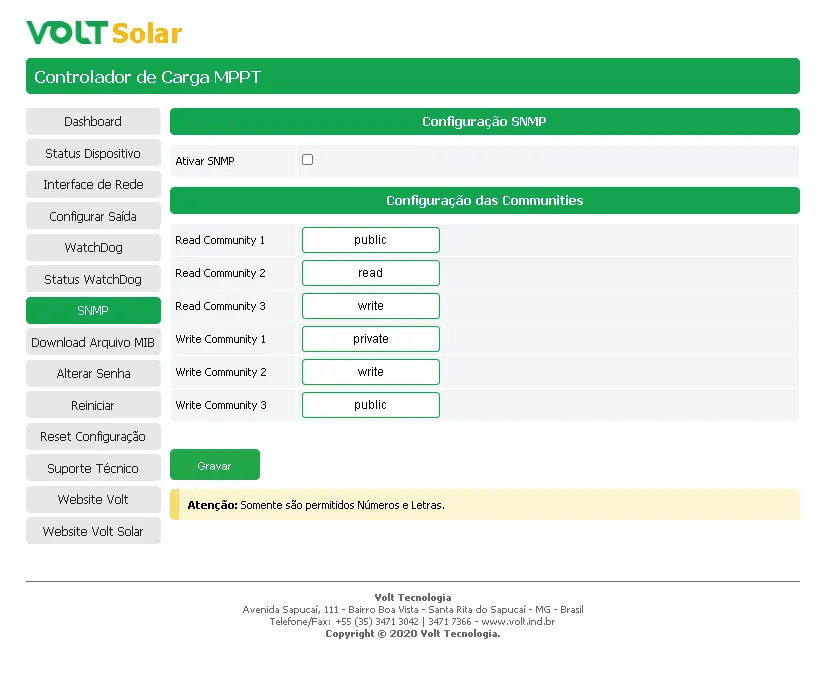Click Write Community 1 private field
The height and width of the screenshot is (679, 824).
pos(370,339)
